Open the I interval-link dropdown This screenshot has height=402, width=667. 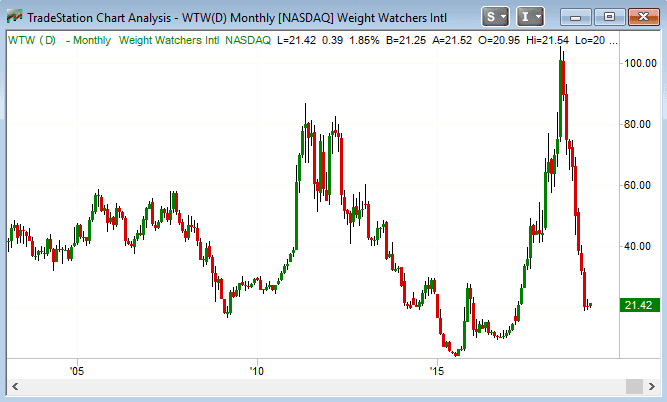pyautogui.click(x=530, y=17)
